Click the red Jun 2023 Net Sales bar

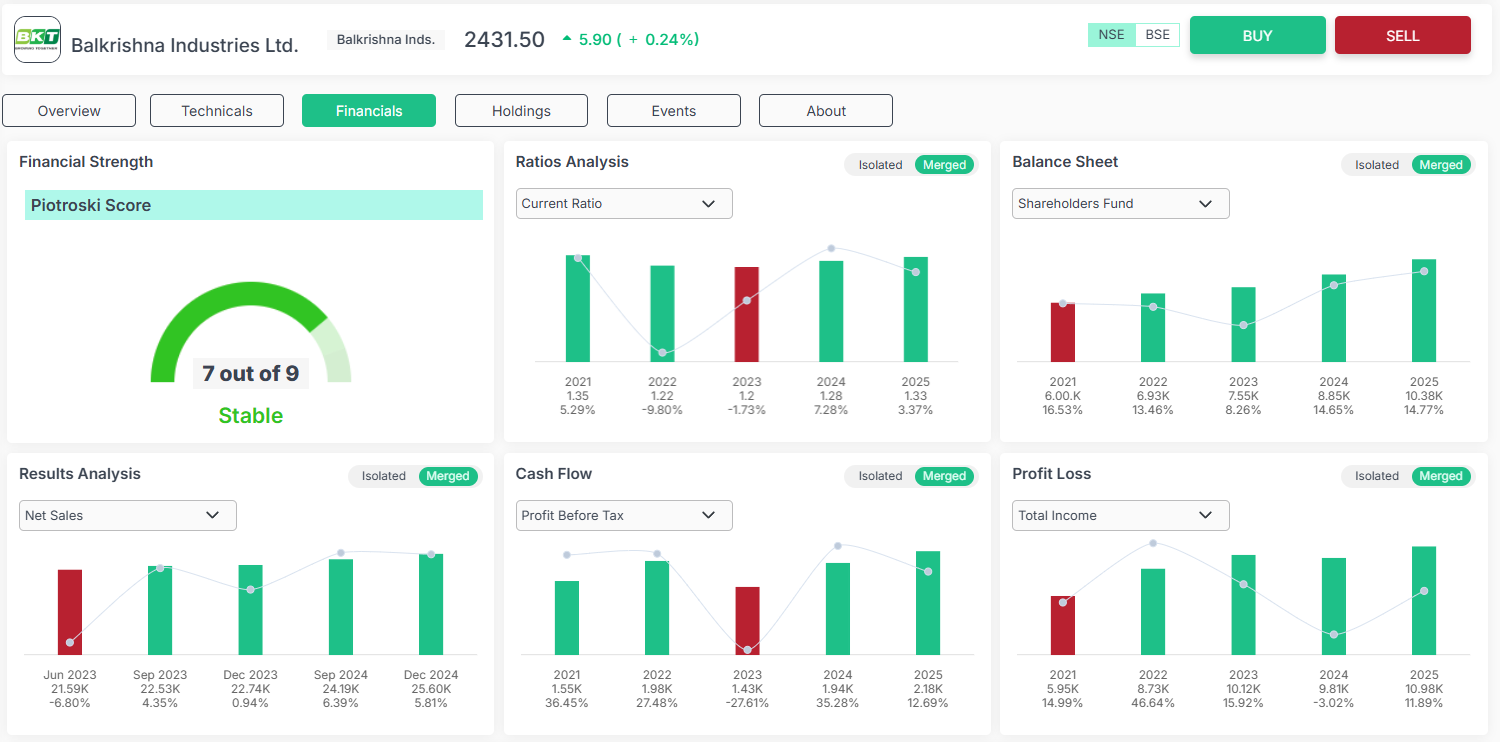click(x=70, y=612)
